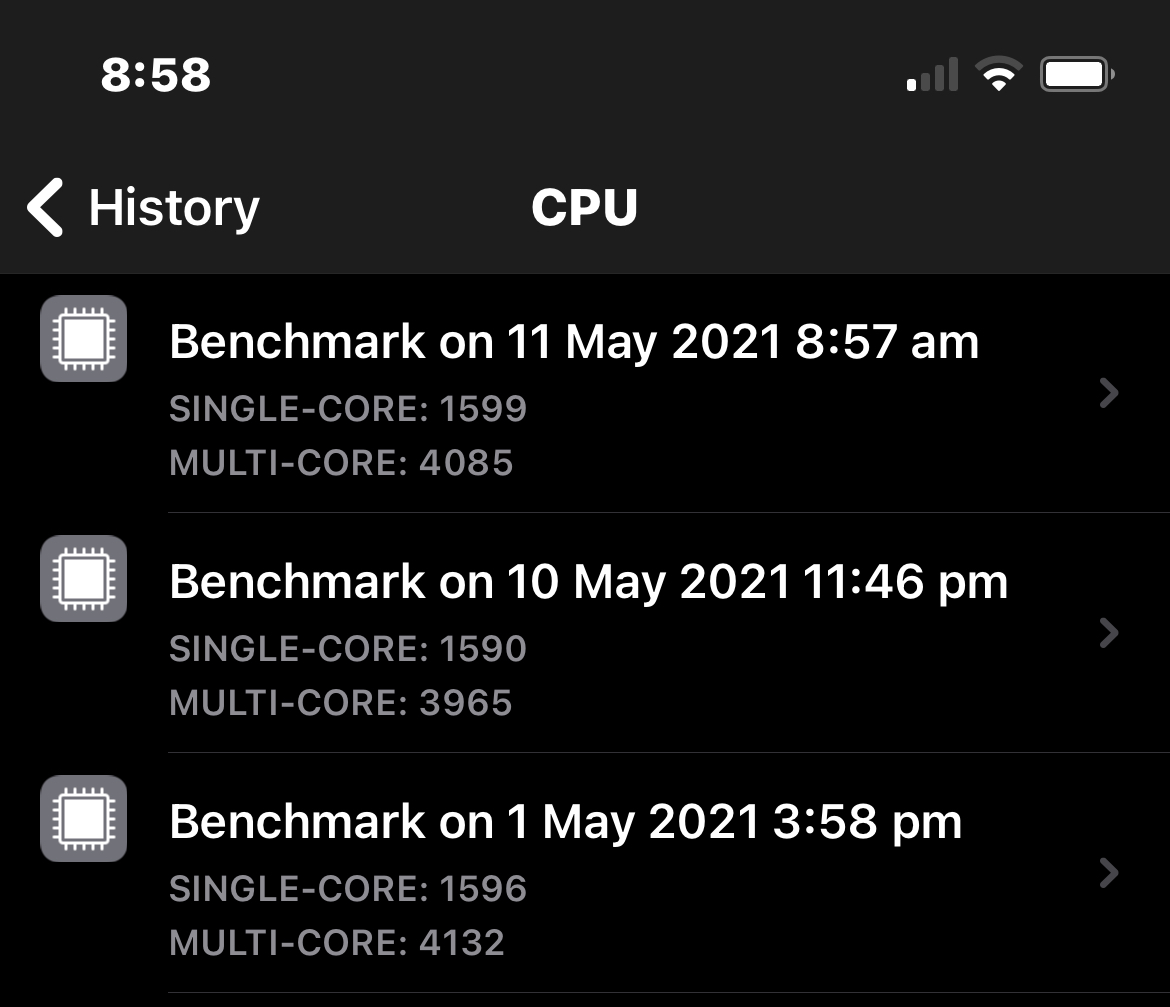Open Benchmark on 10 May 2021 11:46 pm
Viewport: 1170px width, 1007px height.
click(588, 582)
